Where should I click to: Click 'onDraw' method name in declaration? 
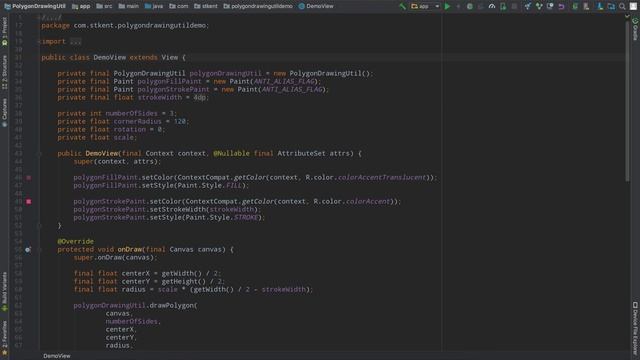[x=130, y=249]
